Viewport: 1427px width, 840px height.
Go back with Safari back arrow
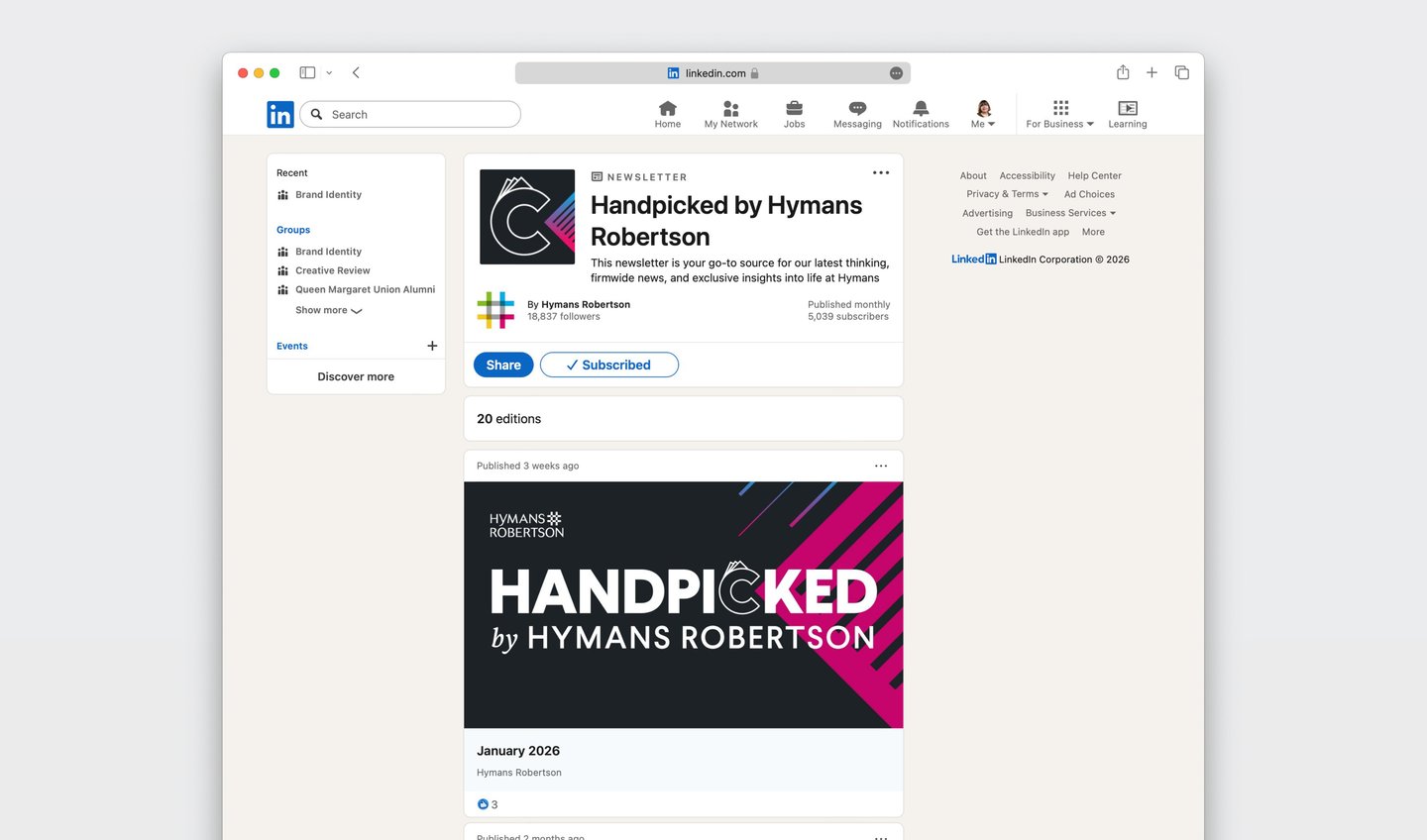click(x=356, y=72)
